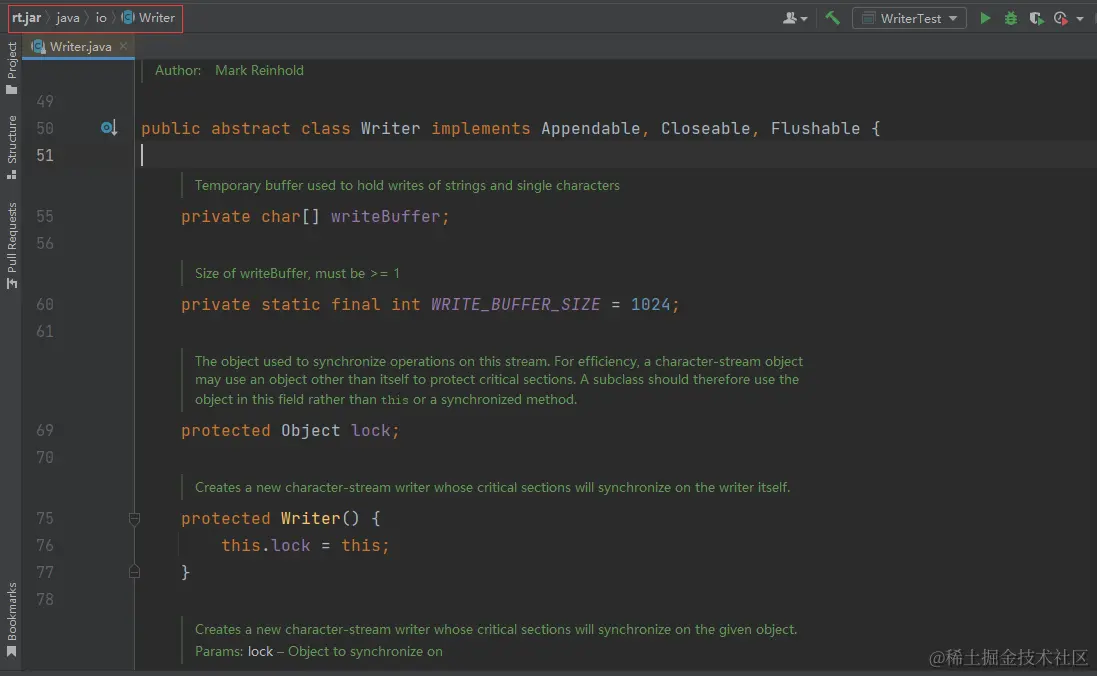This screenshot has height=676, width=1097.
Task: Click line number 76 in the gutter
Action: coord(45,545)
